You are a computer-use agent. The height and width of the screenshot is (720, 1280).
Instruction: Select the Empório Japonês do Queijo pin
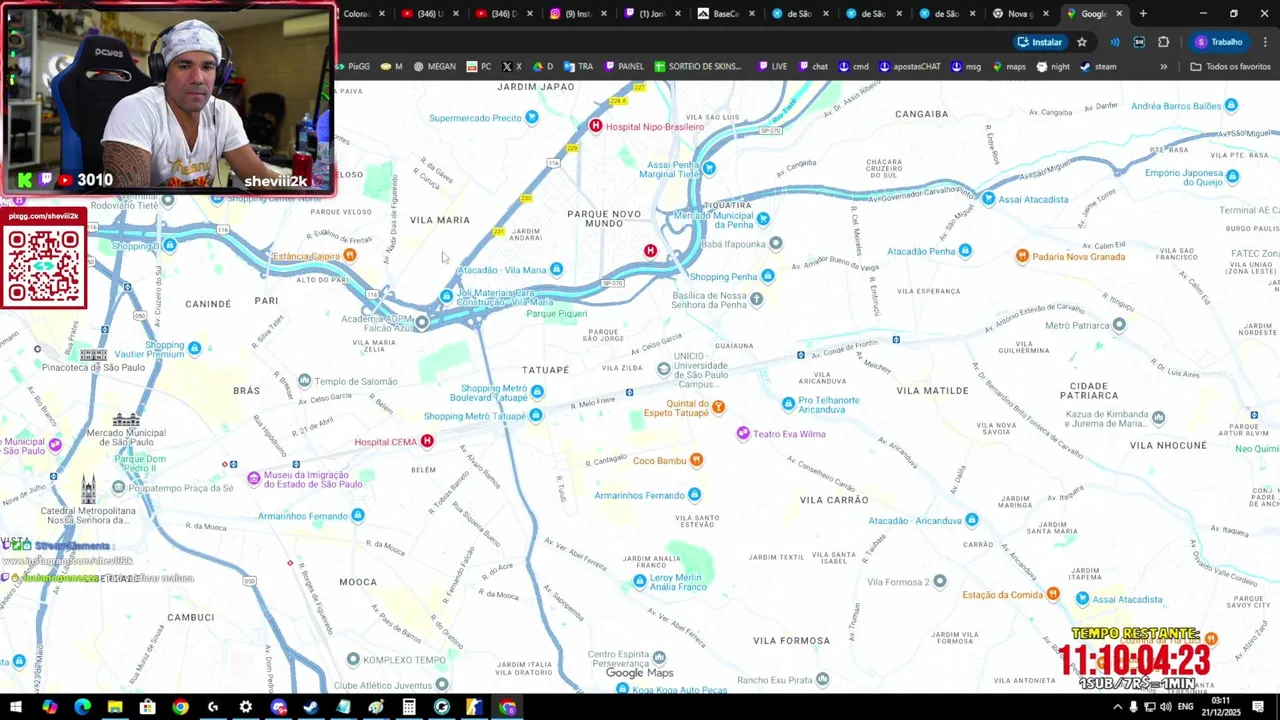(x=1232, y=177)
